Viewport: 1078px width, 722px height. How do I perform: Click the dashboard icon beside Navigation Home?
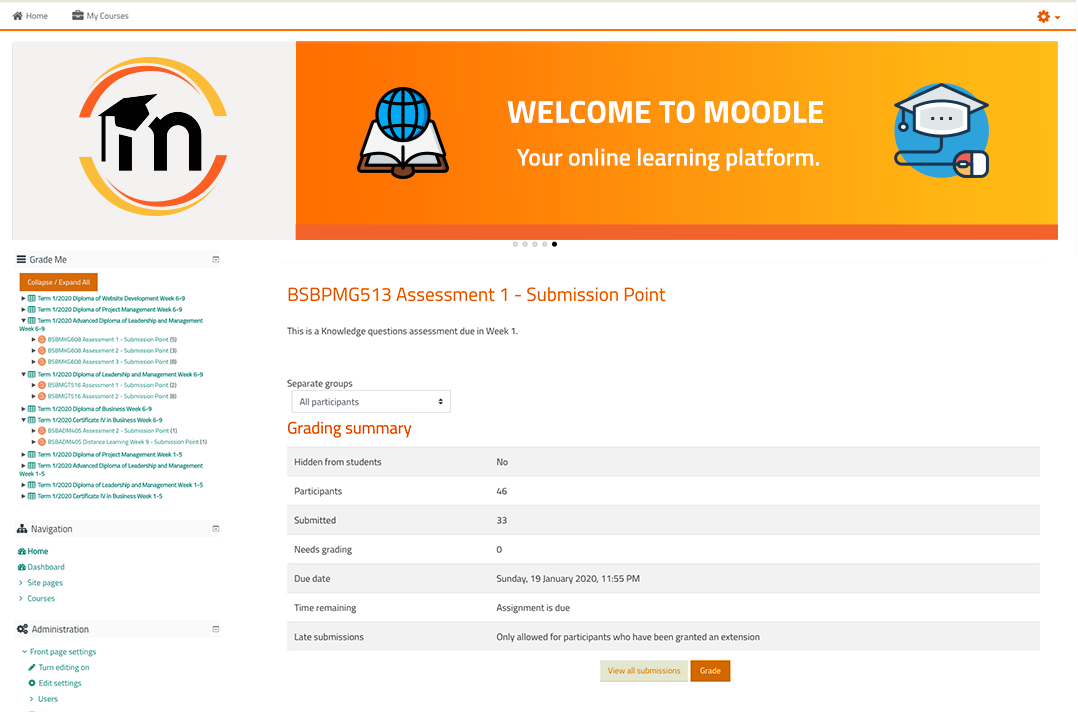pos(21,551)
